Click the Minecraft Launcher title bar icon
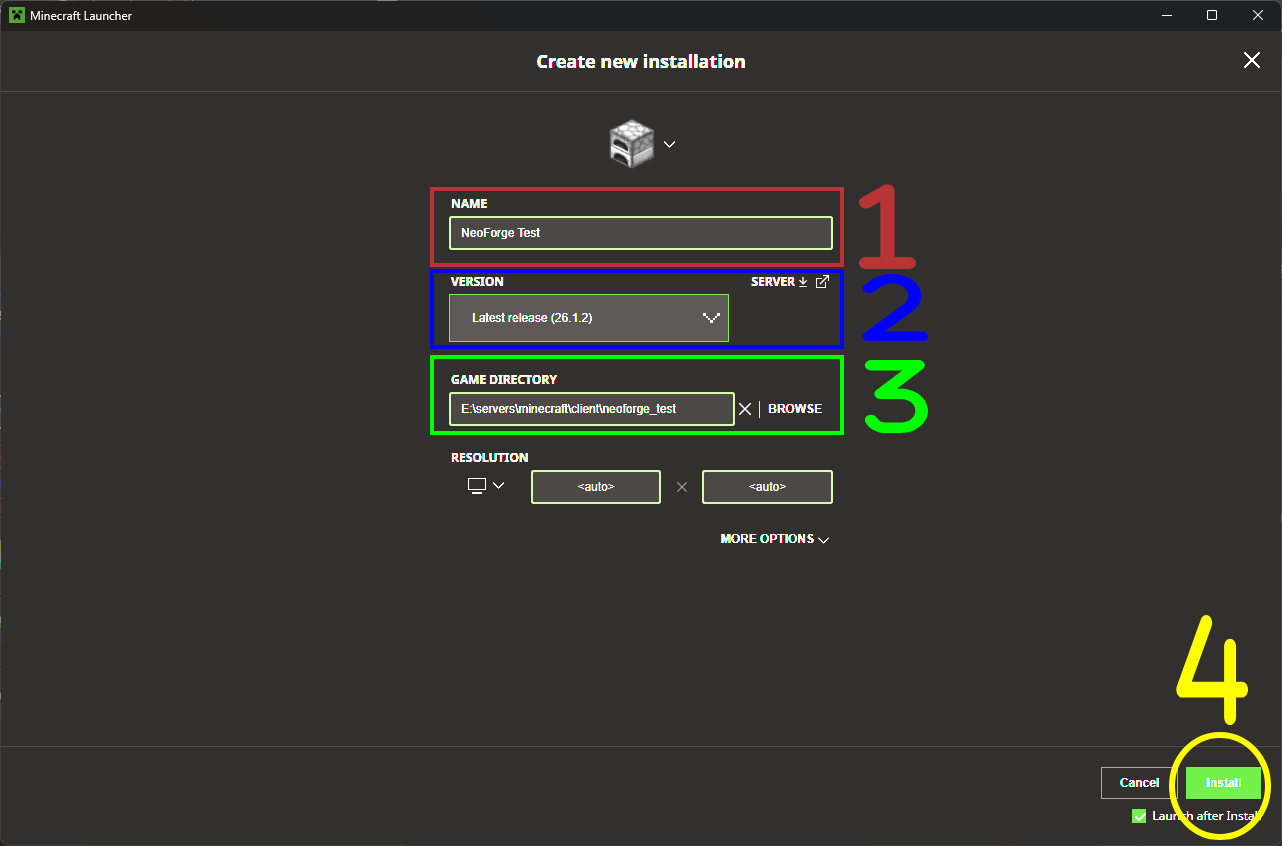The image size is (1282, 846). pos(17,16)
